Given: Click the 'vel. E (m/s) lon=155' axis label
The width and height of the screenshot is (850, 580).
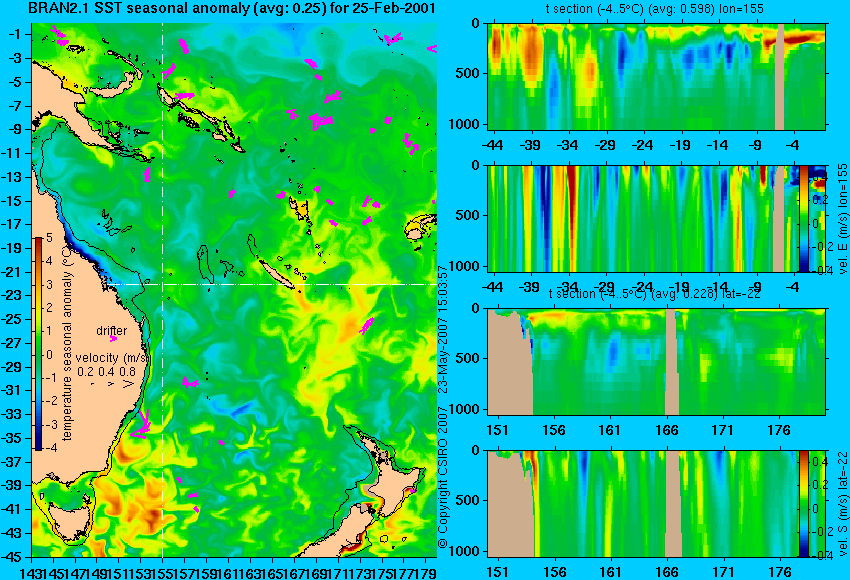Looking at the screenshot, I should tap(843, 221).
